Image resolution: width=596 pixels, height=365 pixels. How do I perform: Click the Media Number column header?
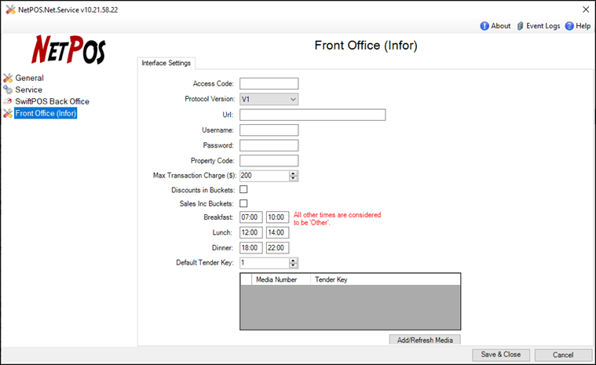coord(281,279)
